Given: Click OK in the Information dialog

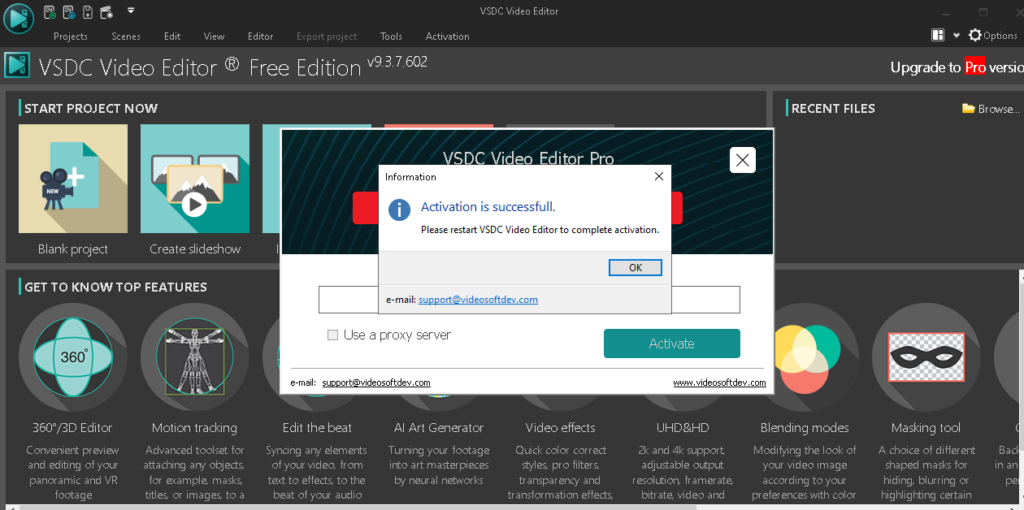Looking at the screenshot, I should tap(635, 268).
